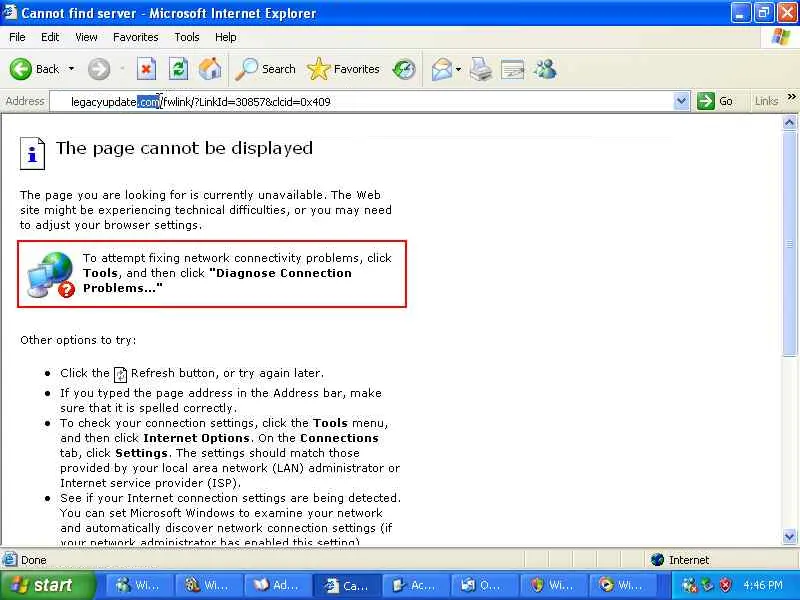Go to the Home page icon

click(x=210, y=69)
